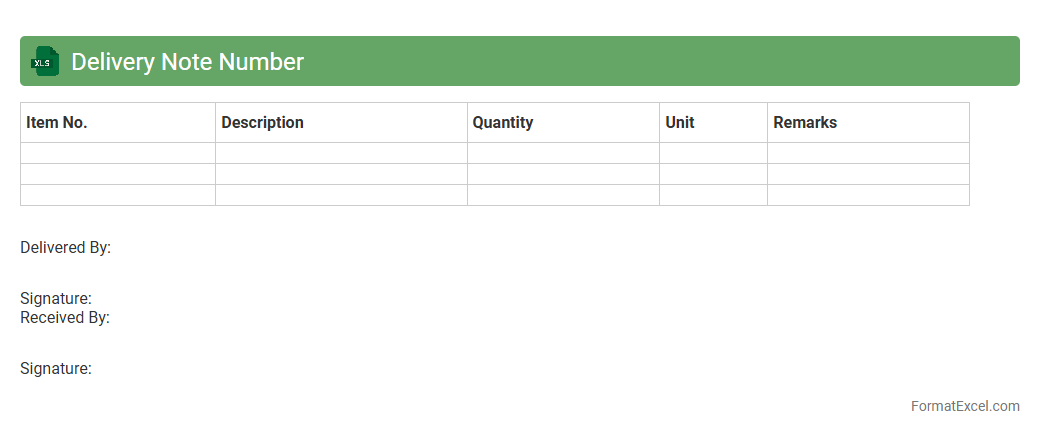1040x435 pixels.
Task: Click the Quantity column header
Action: point(502,123)
